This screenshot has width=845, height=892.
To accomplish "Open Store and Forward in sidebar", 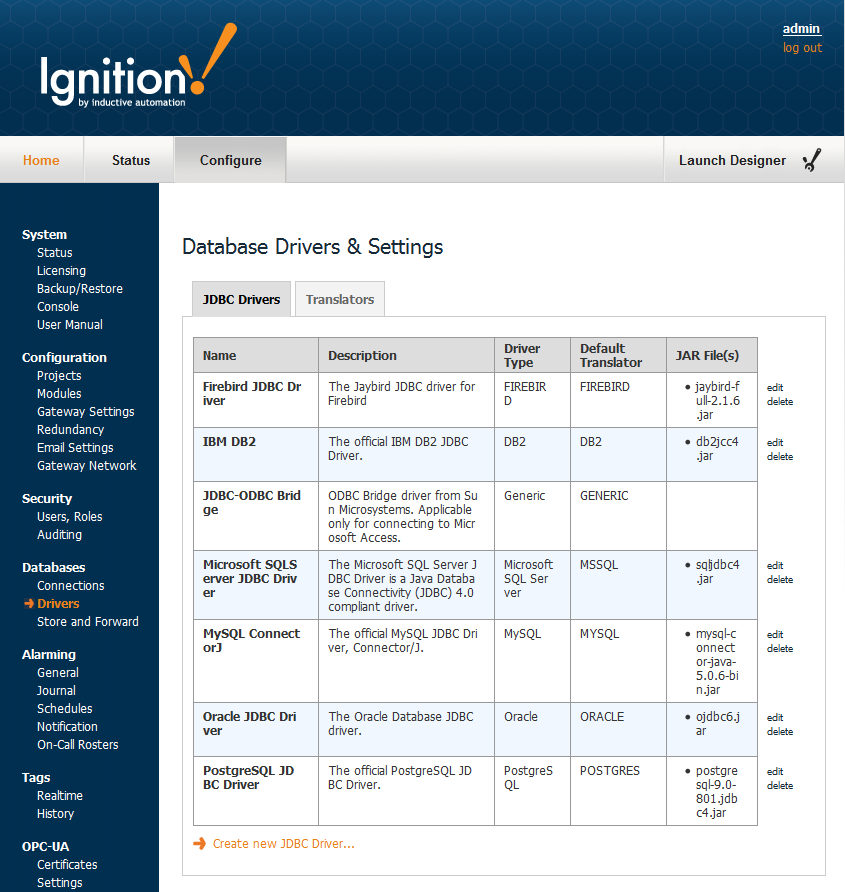I will [x=88, y=622].
